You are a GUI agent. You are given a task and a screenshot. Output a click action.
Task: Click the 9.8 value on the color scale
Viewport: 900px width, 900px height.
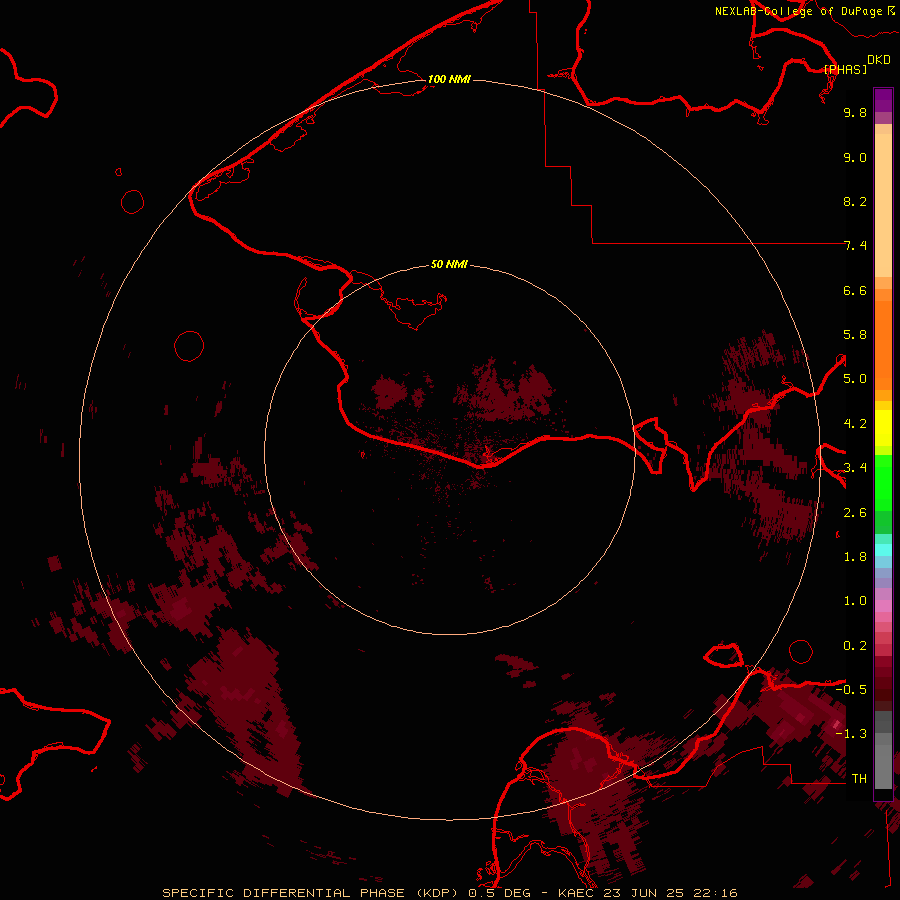pos(855,113)
